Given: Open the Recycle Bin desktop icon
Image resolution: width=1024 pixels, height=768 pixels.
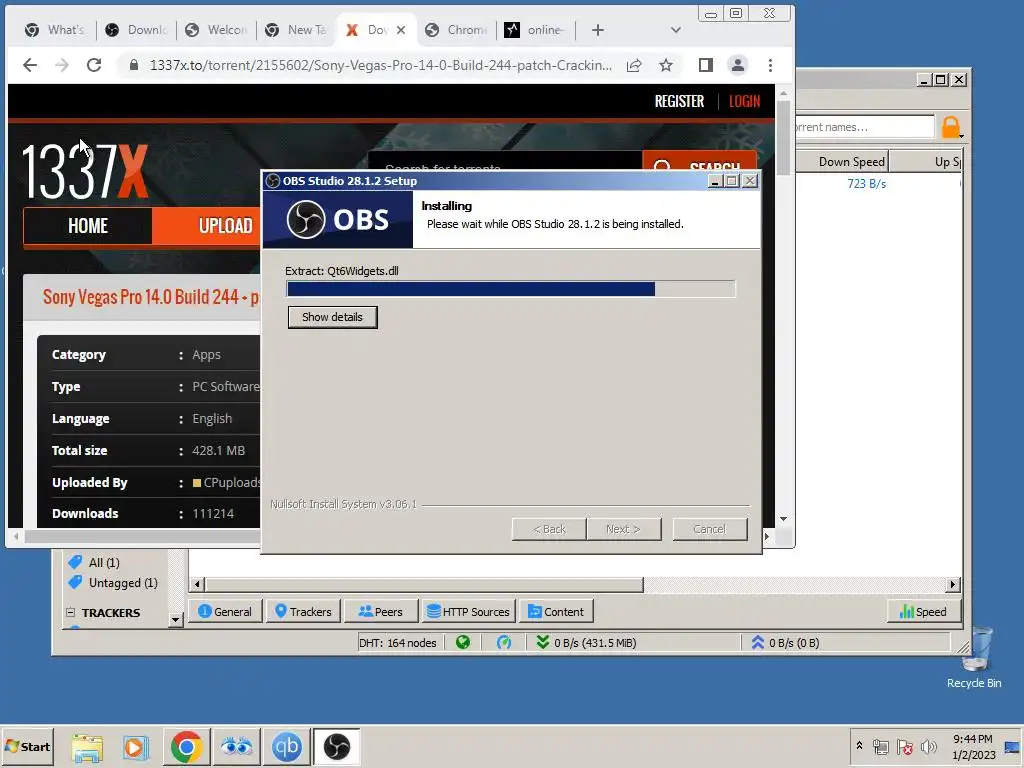Looking at the screenshot, I should click(x=975, y=658).
